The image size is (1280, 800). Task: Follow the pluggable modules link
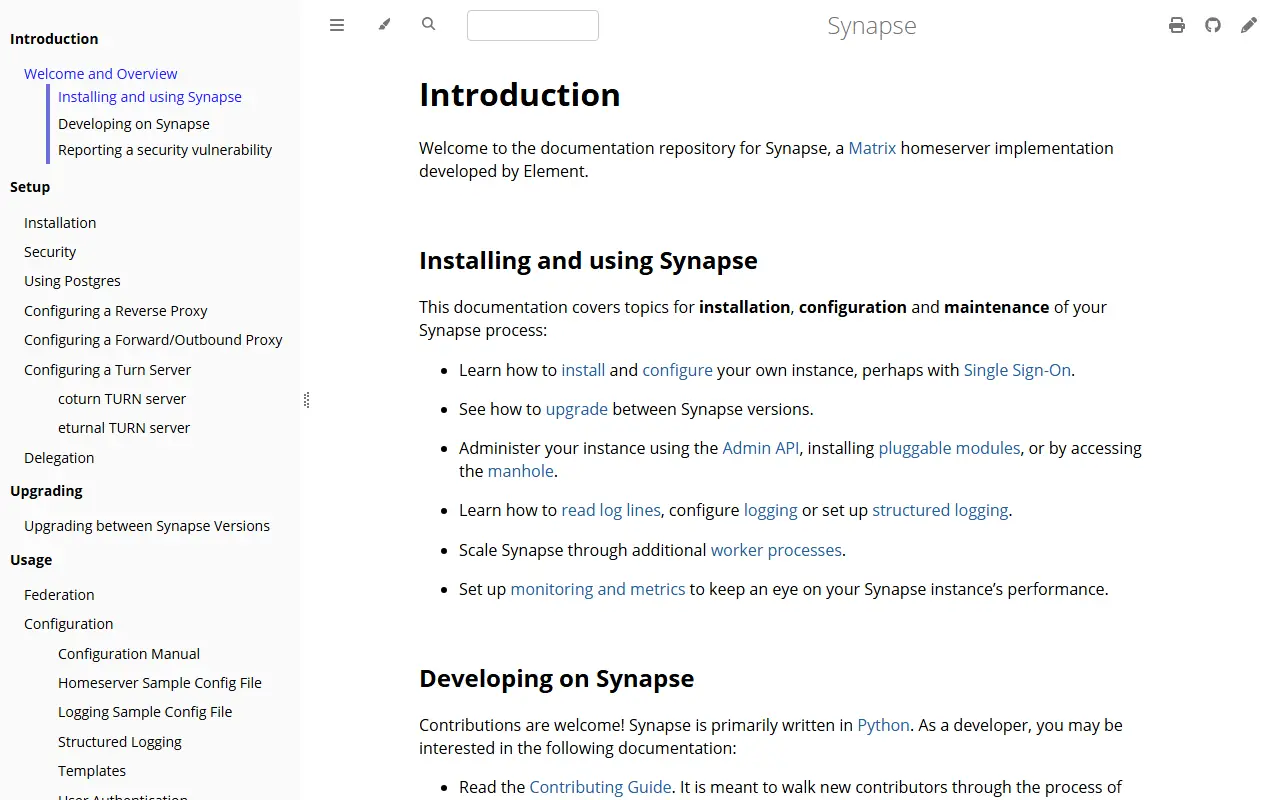tap(950, 448)
